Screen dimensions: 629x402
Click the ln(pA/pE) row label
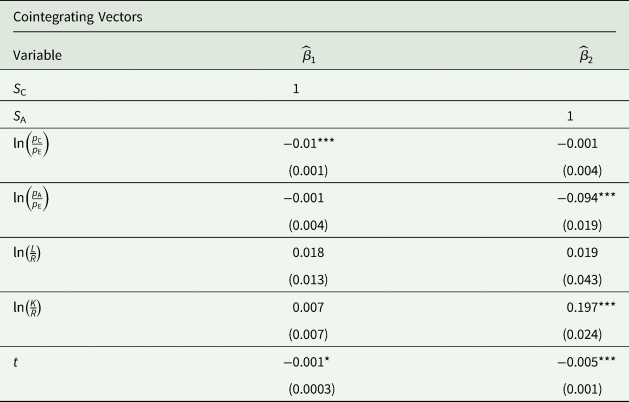(x=33, y=198)
